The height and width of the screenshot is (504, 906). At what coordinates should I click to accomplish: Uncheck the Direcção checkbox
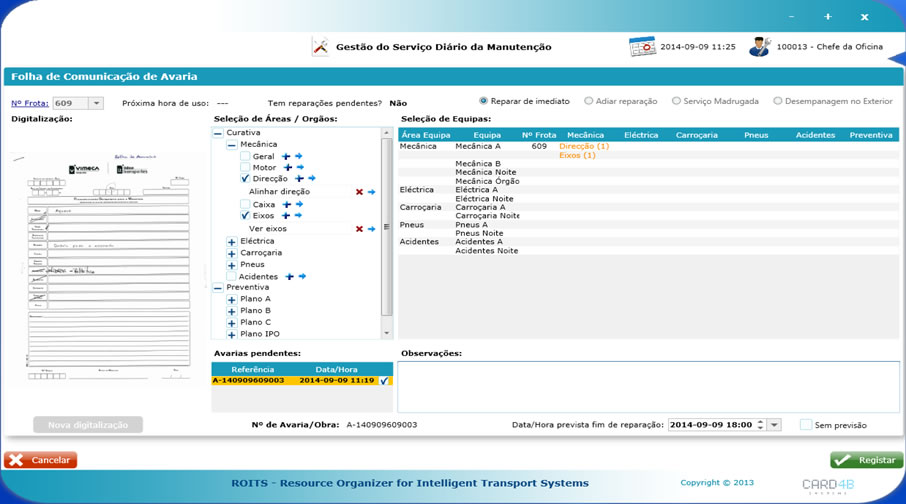tap(246, 179)
